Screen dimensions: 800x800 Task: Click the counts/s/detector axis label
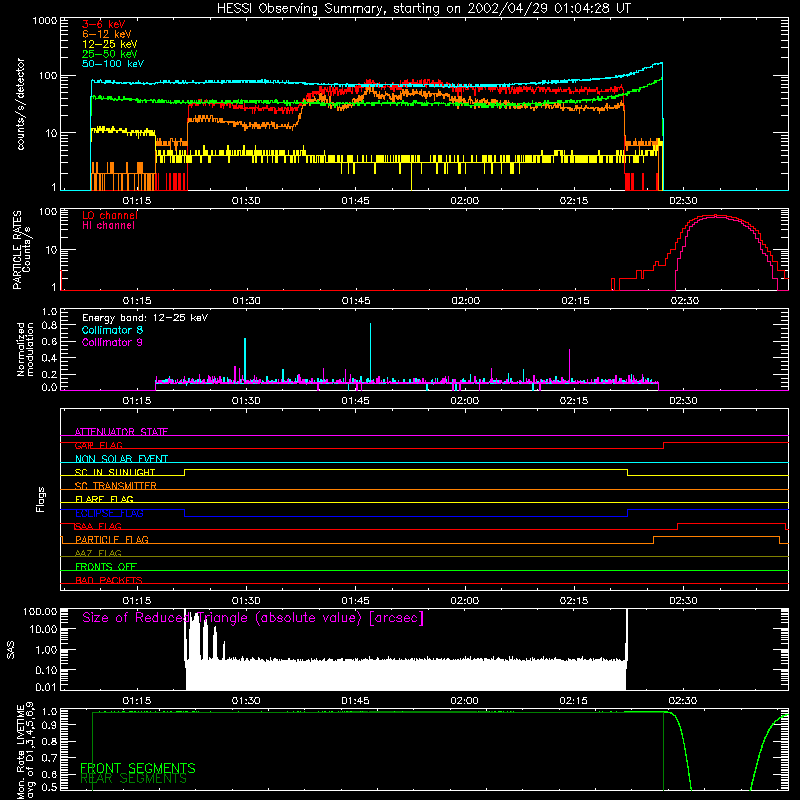(20, 104)
